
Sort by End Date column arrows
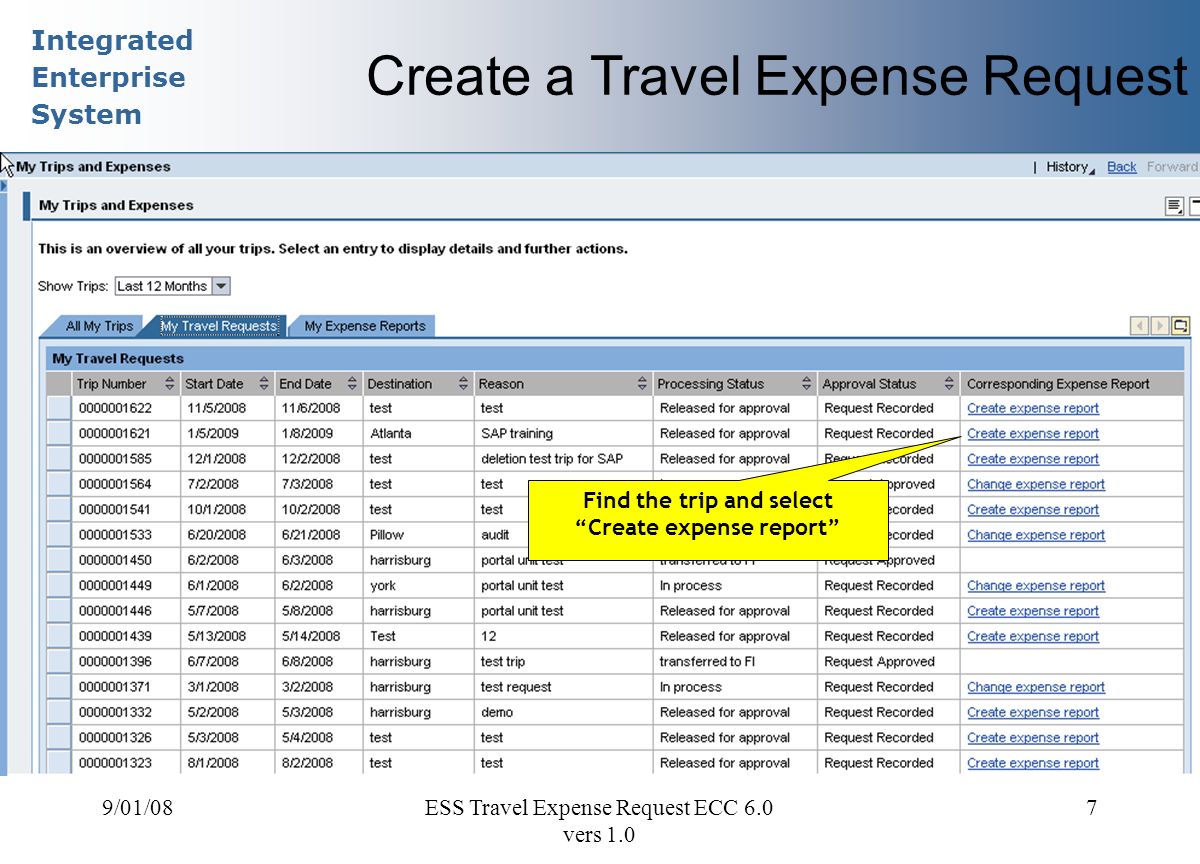352,384
